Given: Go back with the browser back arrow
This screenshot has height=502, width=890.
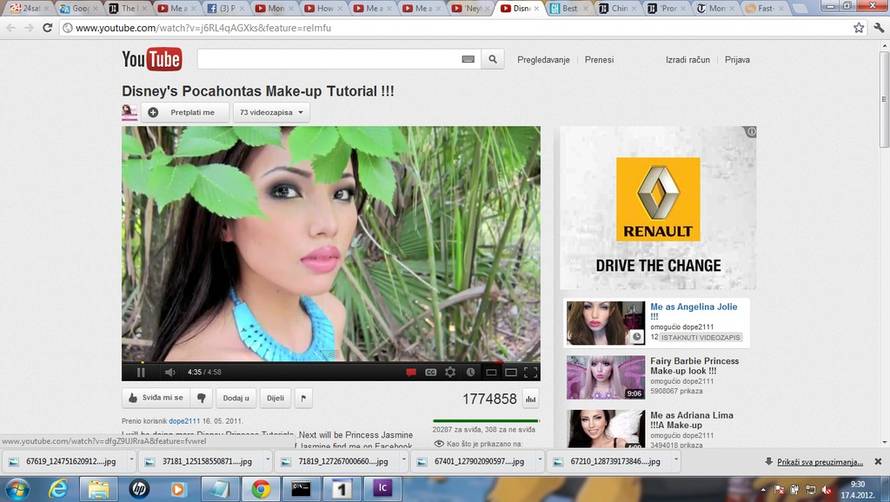Looking at the screenshot, I should (11, 28).
